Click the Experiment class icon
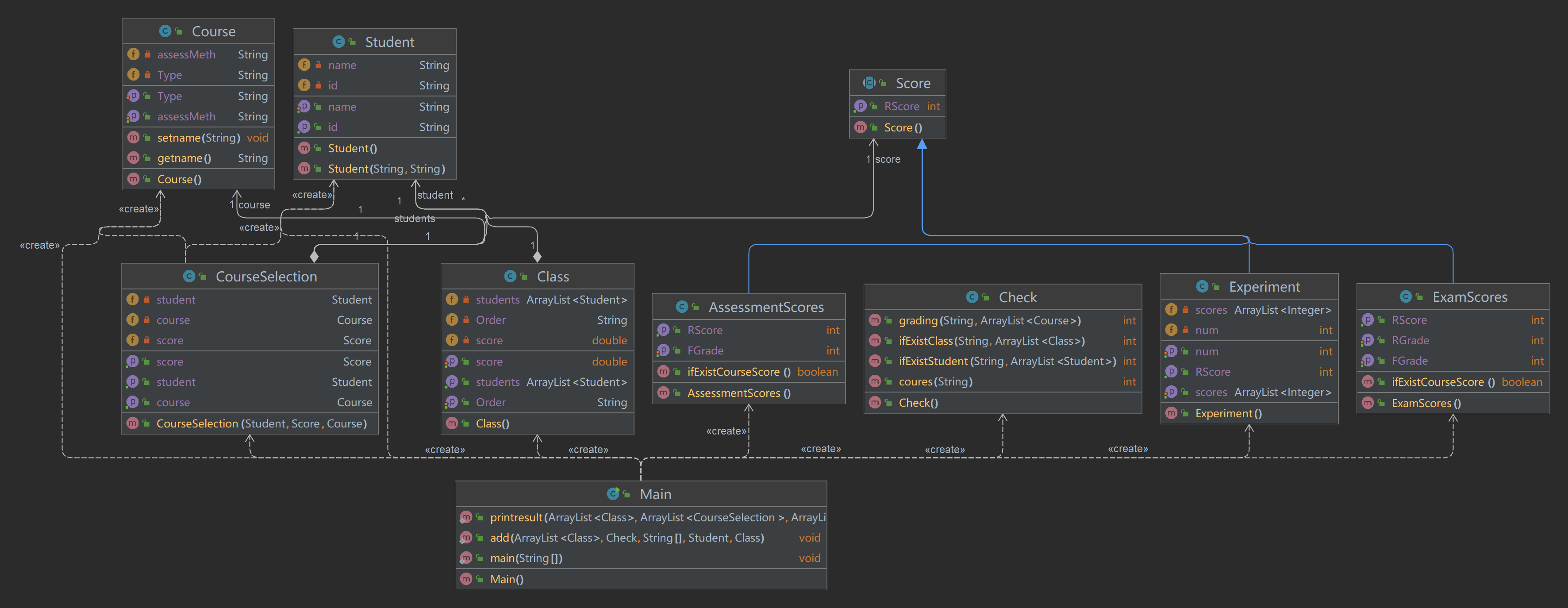Viewport: 1568px width, 608px height. (x=1202, y=287)
